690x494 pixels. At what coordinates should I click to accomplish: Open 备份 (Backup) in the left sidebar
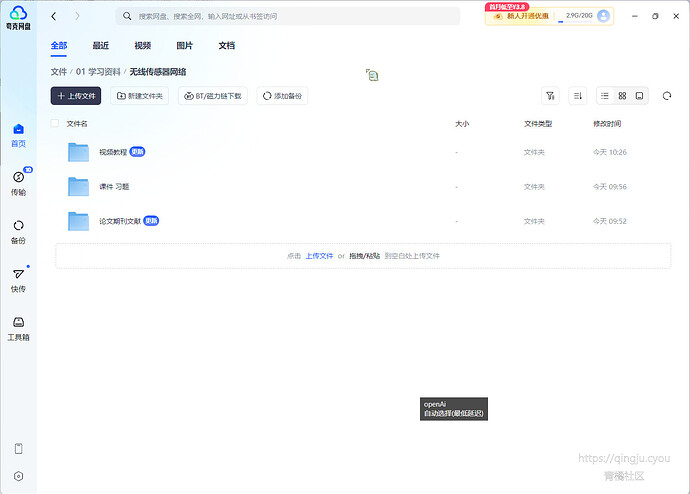coord(18,230)
